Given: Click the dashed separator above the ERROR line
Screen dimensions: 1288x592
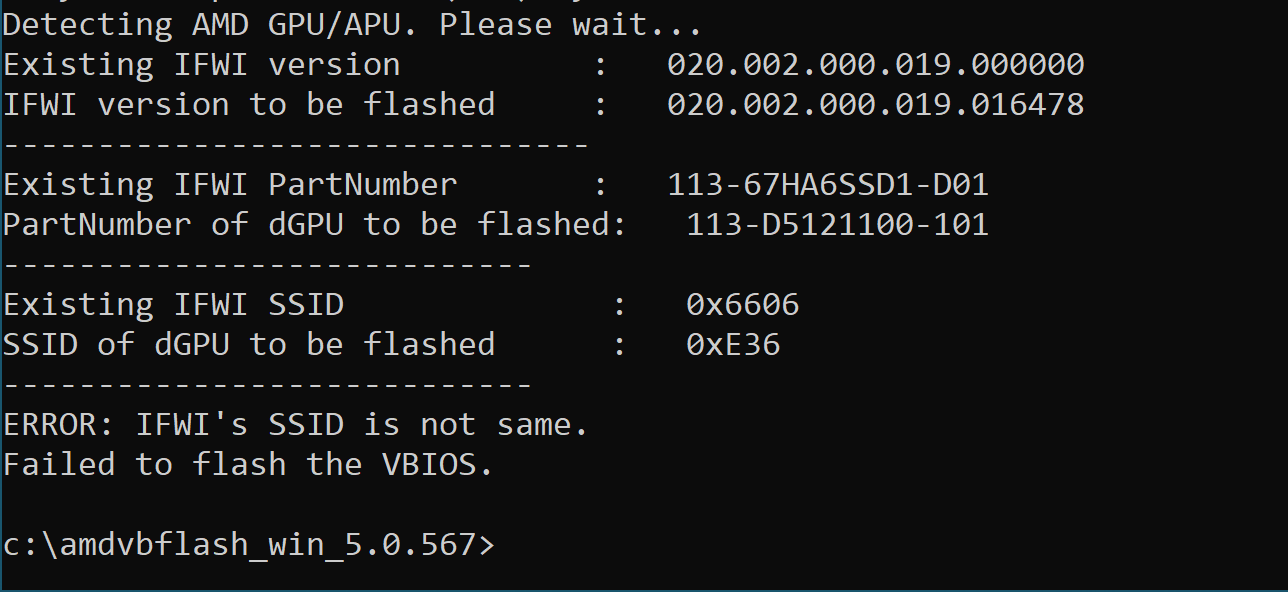Looking at the screenshot, I should pos(267,385).
